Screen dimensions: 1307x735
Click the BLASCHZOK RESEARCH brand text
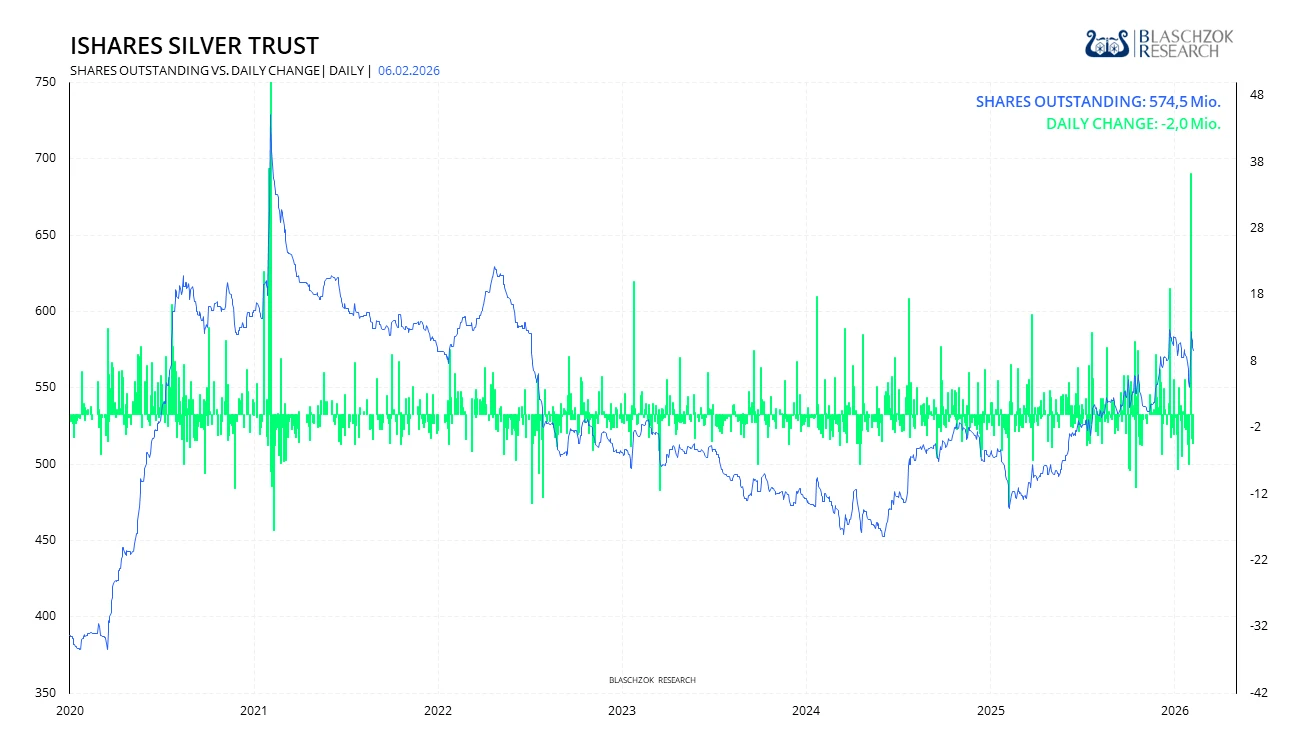coord(1184,42)
